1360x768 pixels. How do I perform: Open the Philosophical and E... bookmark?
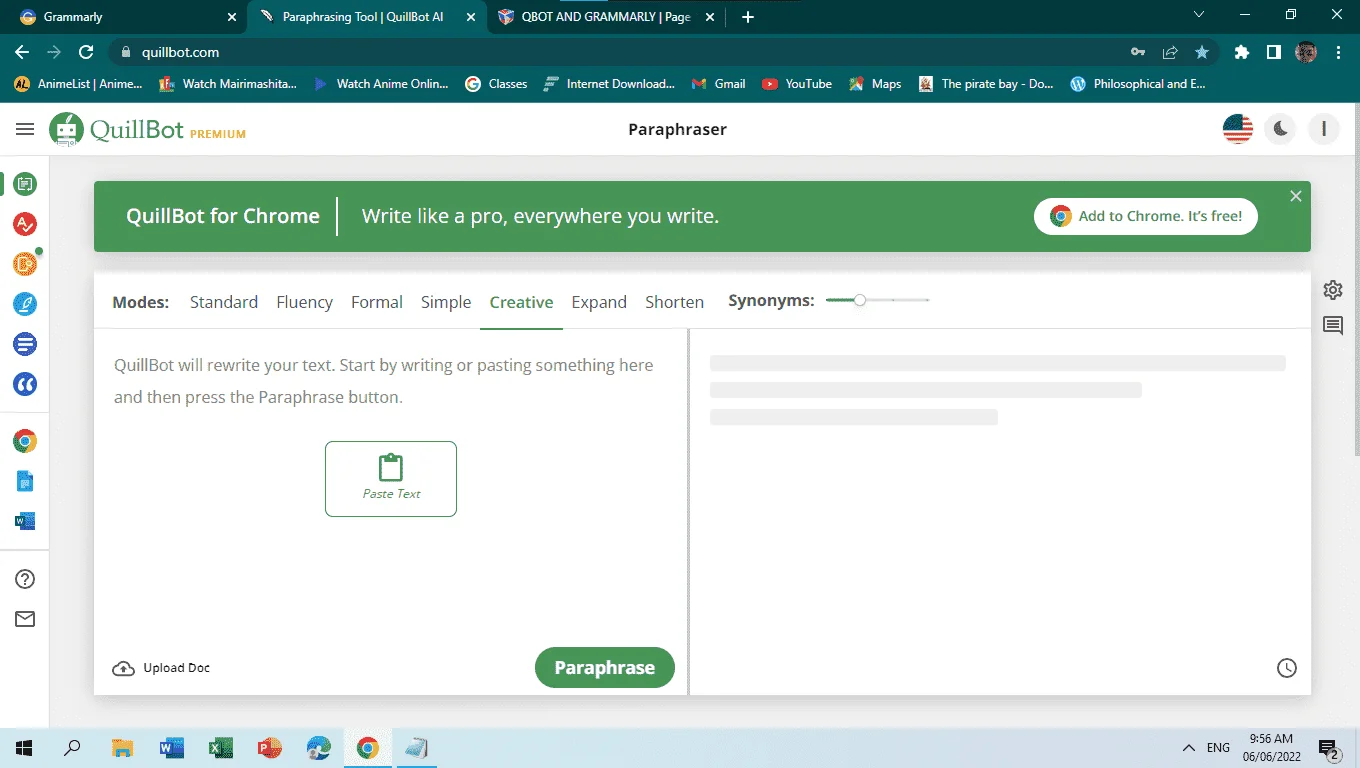click(1138, 84)
